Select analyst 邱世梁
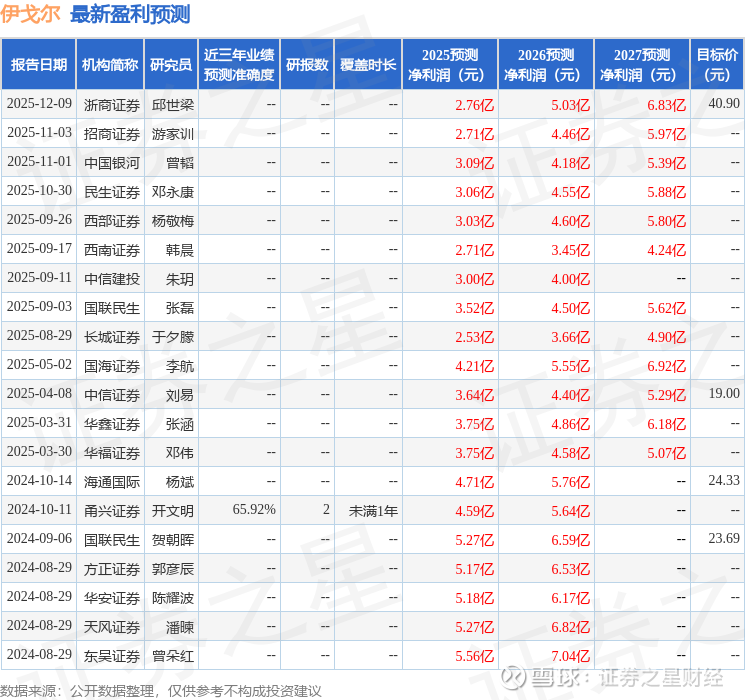This screenshot has width=745, height=700. (173, 105)
